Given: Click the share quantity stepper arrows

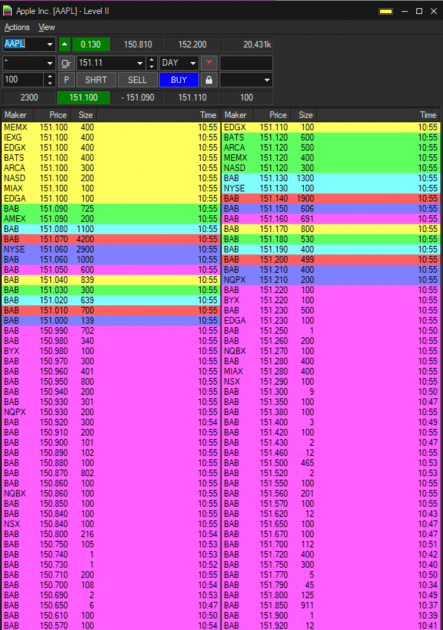Looking at the screenshot, I should pyautogui.click(x=50, y=80).
